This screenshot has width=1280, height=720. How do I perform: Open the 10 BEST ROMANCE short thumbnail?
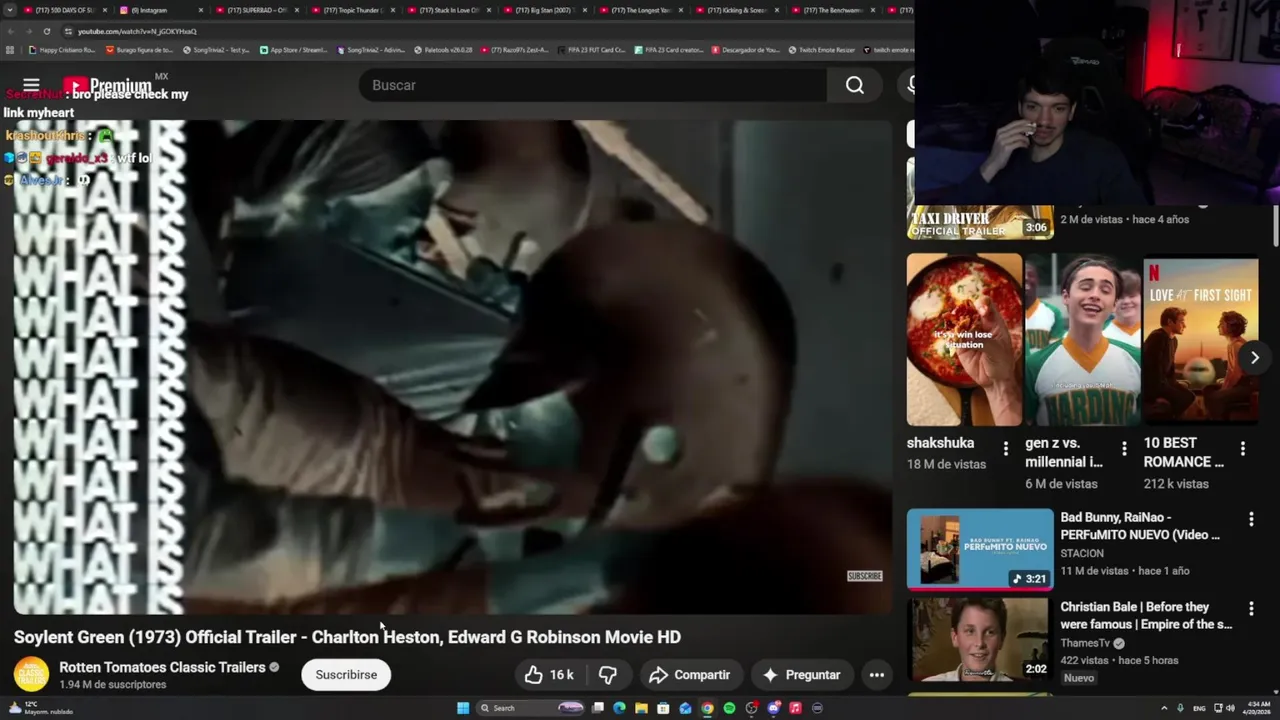click(1201, 340)
